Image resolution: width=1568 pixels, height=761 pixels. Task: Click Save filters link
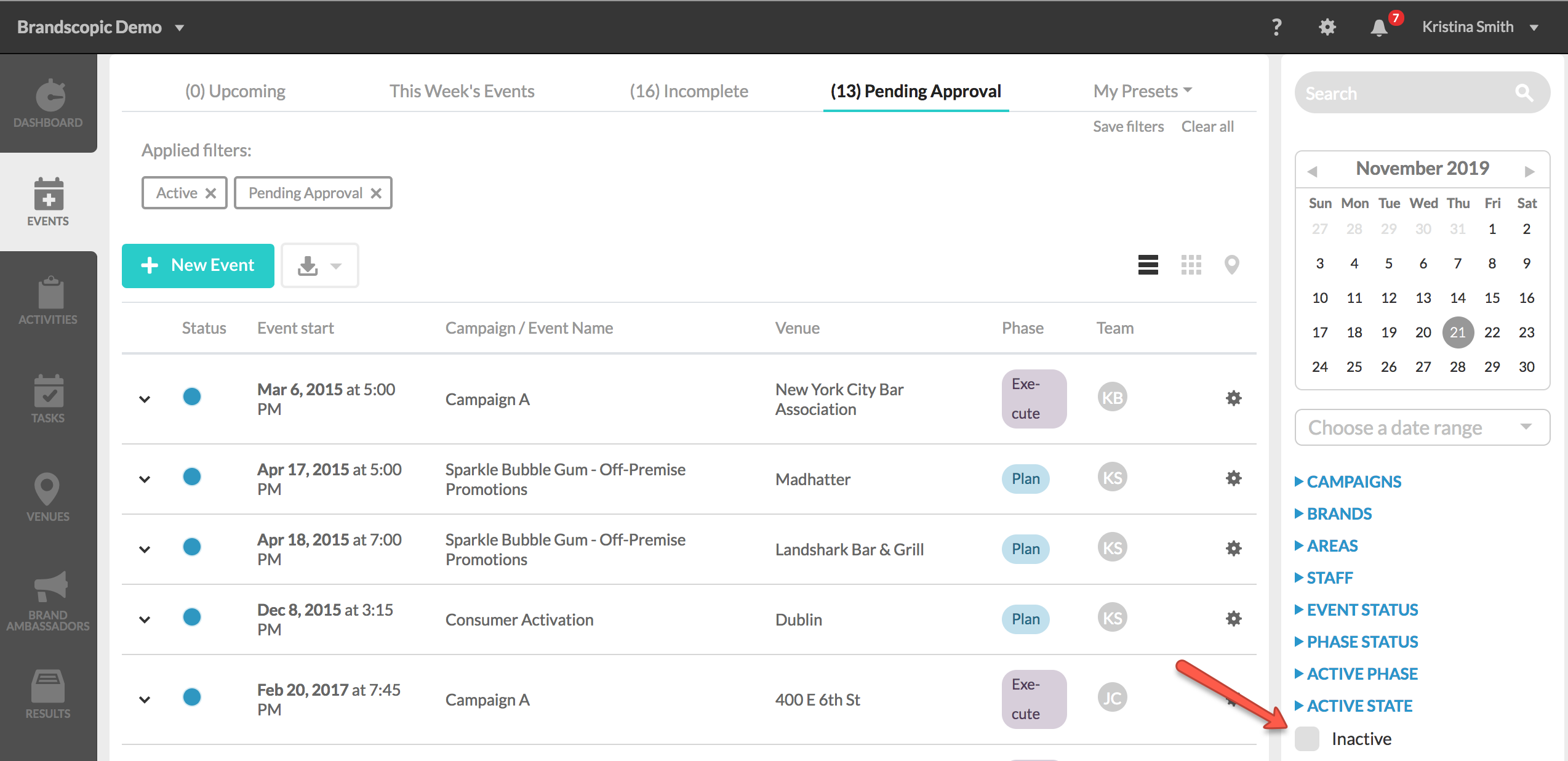(1128, 126)
